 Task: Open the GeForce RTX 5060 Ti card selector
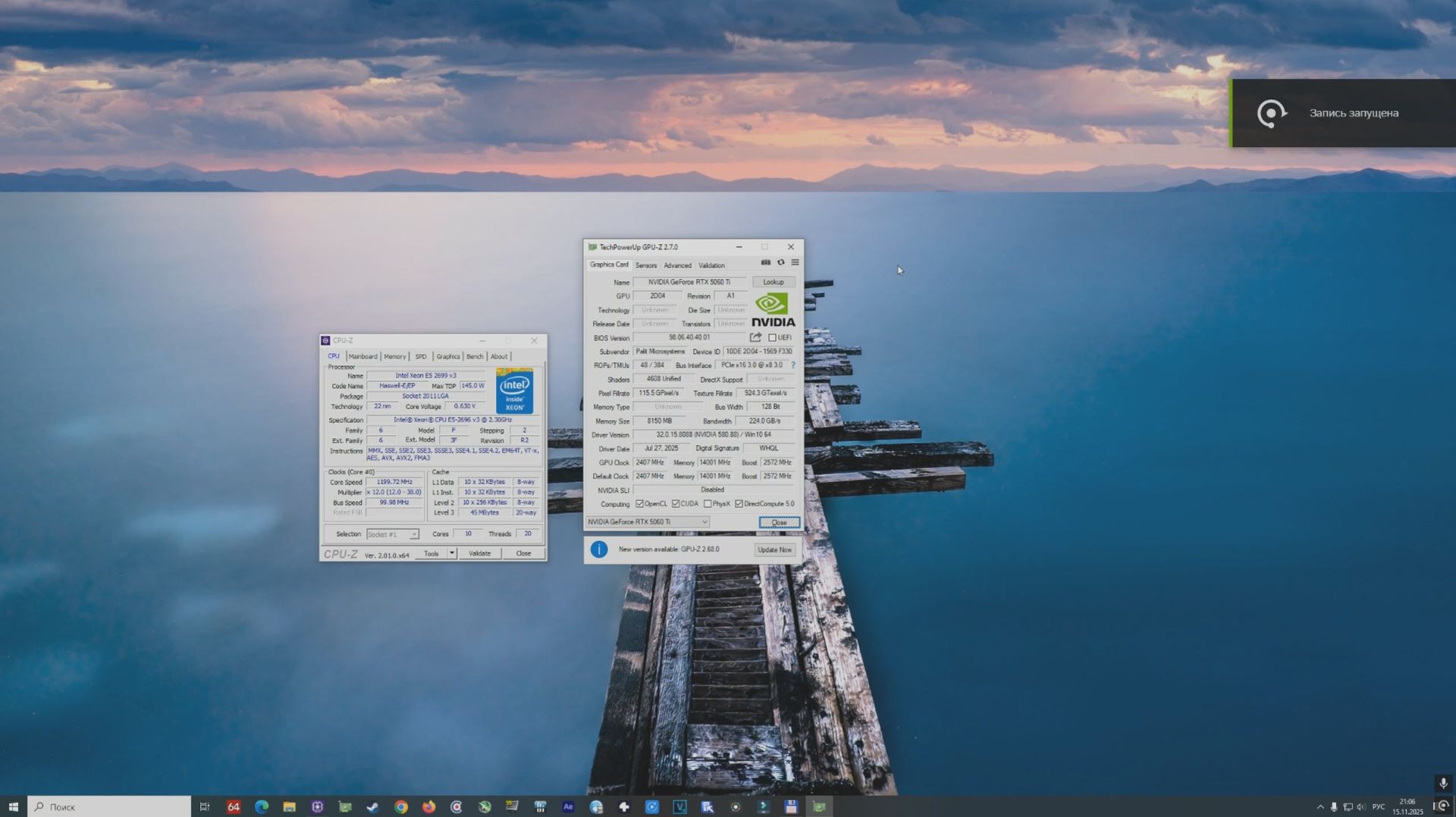(x=705, y=521)
